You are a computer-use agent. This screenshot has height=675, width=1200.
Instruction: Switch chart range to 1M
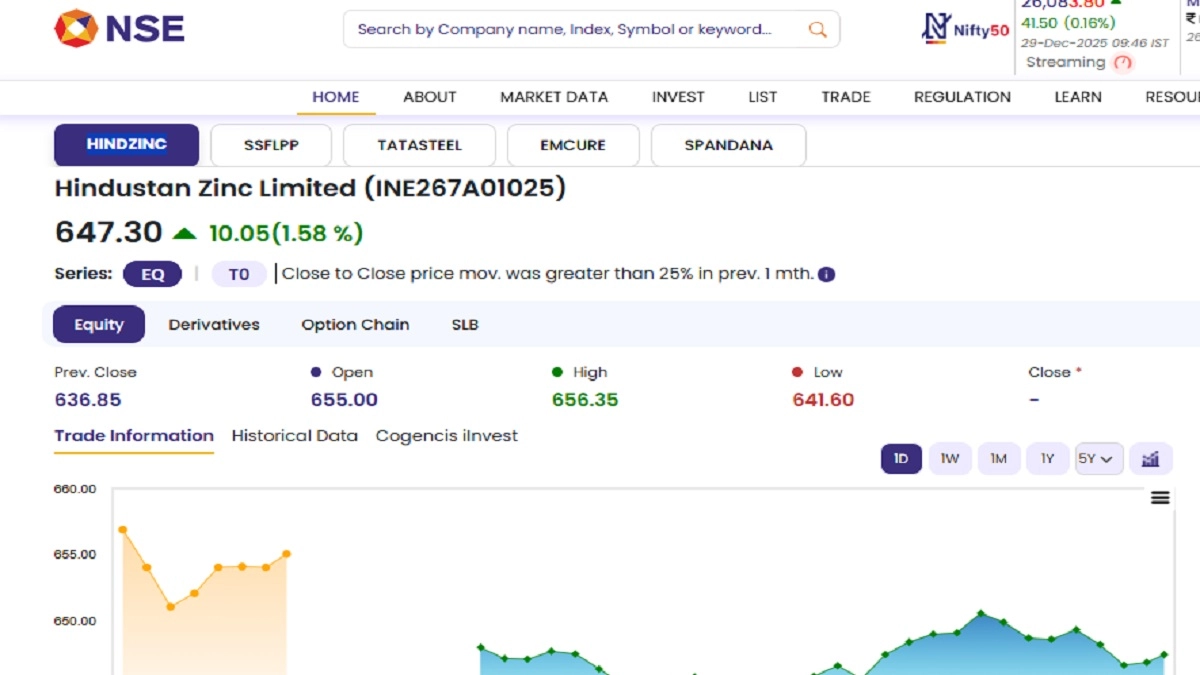[x=998, y=459]
